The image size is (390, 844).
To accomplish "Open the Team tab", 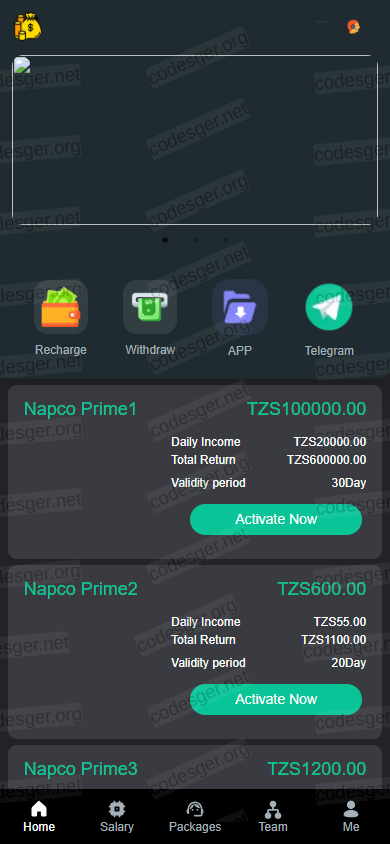I will 273,816.
